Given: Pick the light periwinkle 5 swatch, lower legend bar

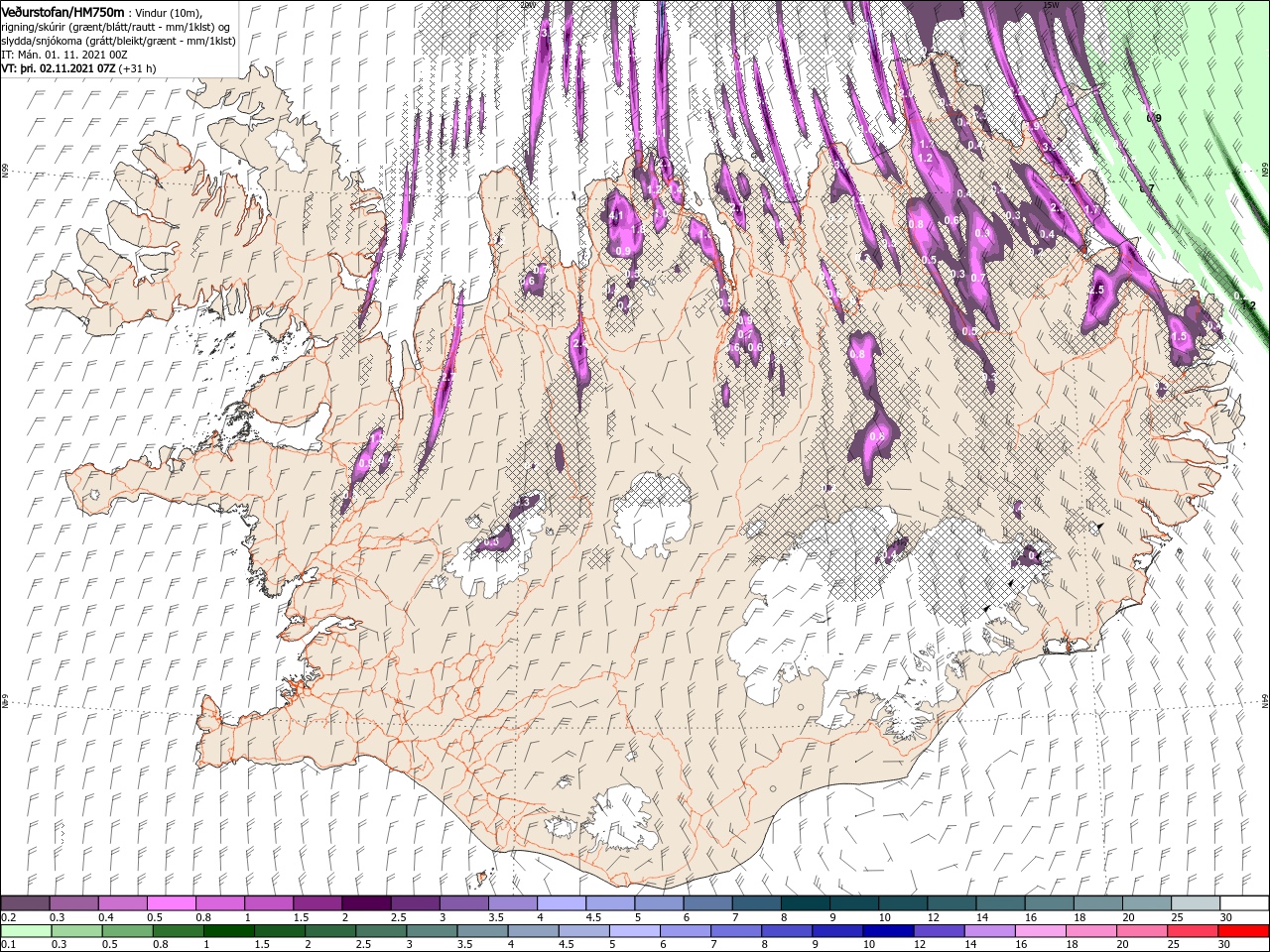Looking at the screenshot, I should click(634, 931).
